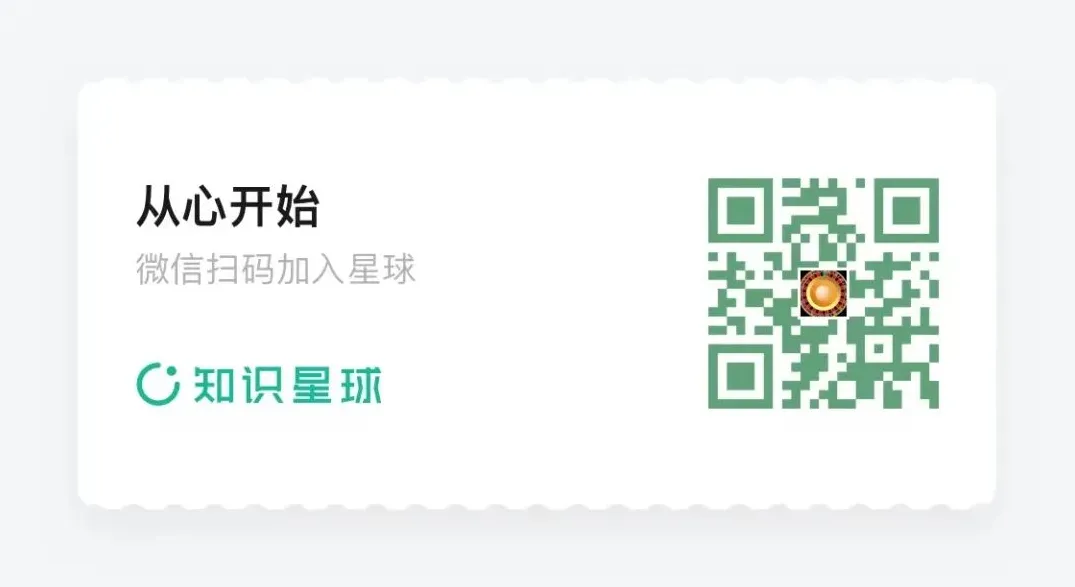Click the QR code's top-right finder square

906,211
